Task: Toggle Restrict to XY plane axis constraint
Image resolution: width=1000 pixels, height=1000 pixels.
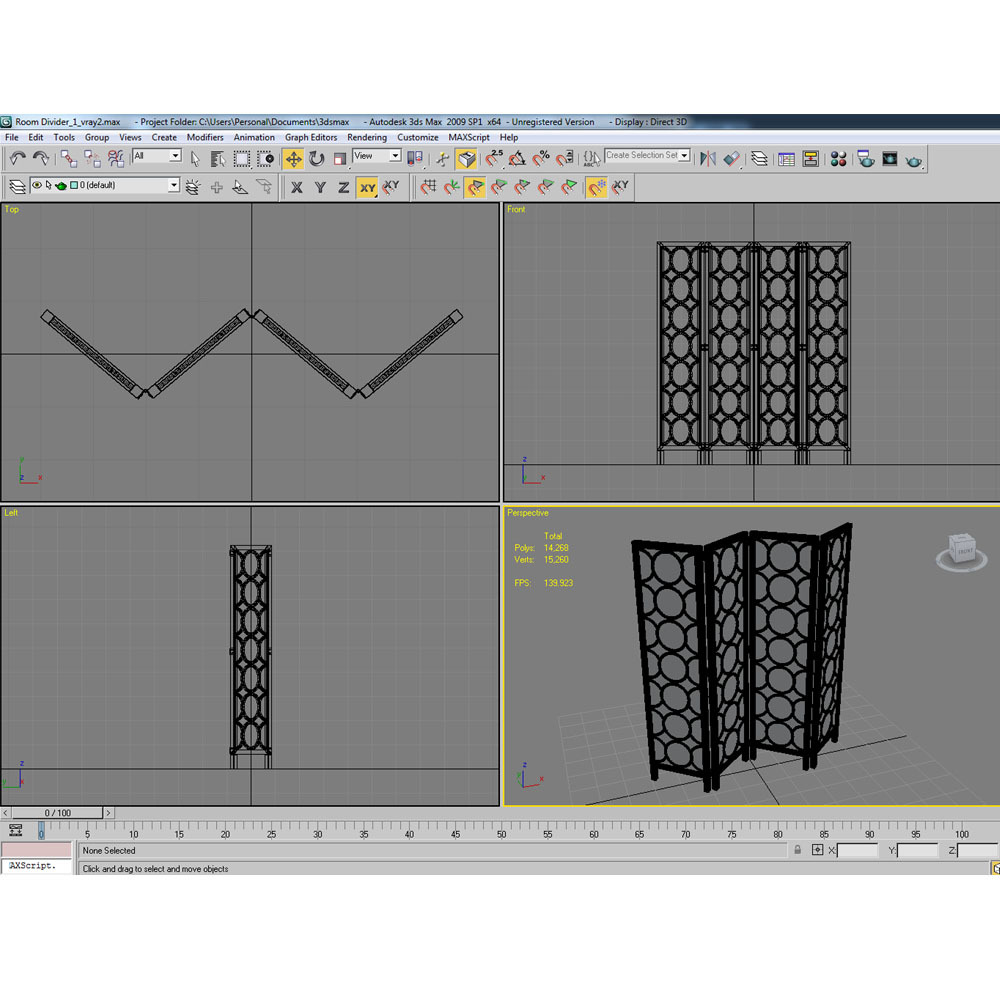Action: (x=368, y=187)
